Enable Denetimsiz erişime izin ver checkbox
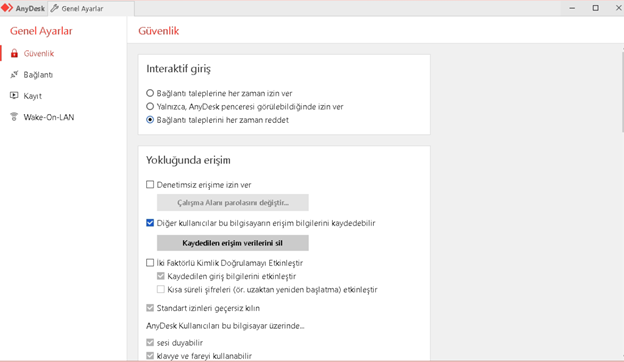 [x=150, y=185]
